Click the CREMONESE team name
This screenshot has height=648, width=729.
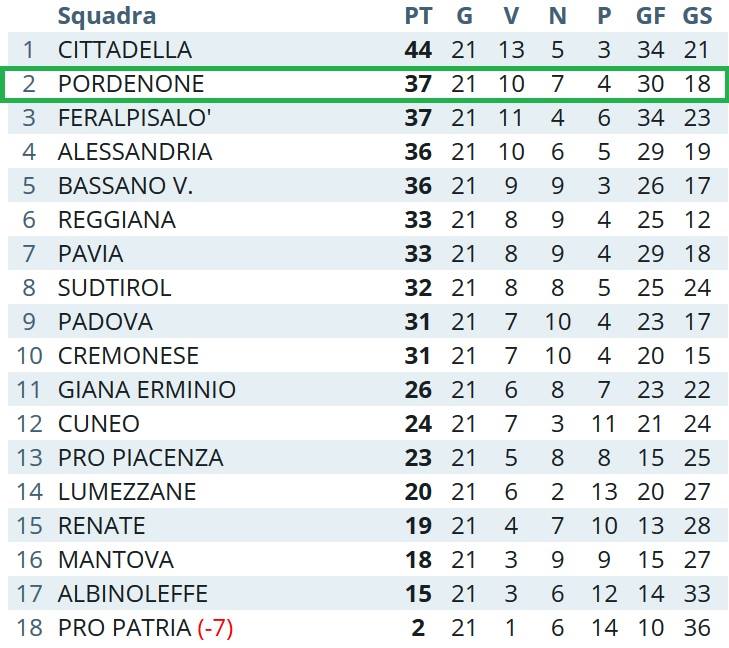coord(128,356)
